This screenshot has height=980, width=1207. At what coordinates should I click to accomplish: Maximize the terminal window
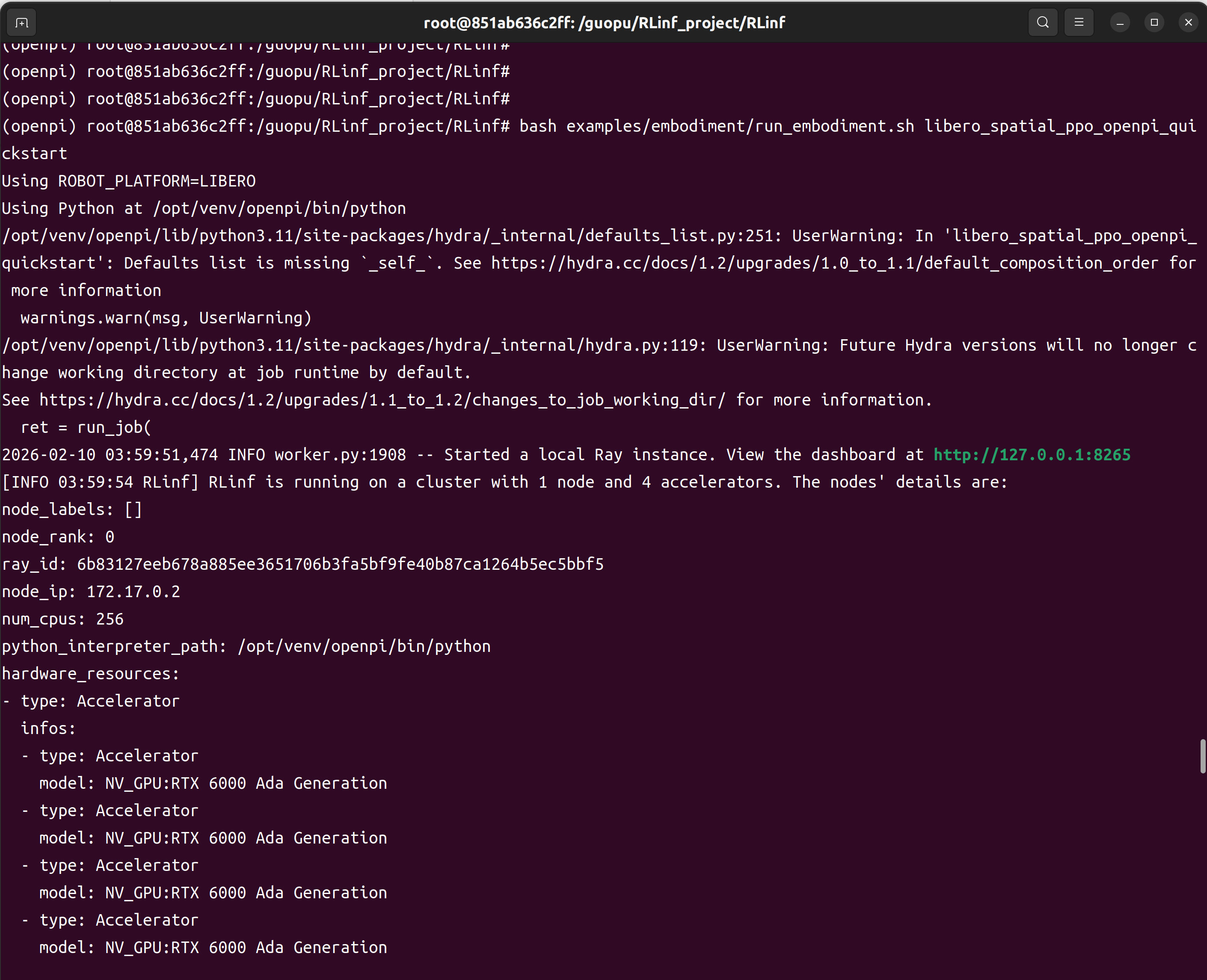click(x=1154, y=23)
